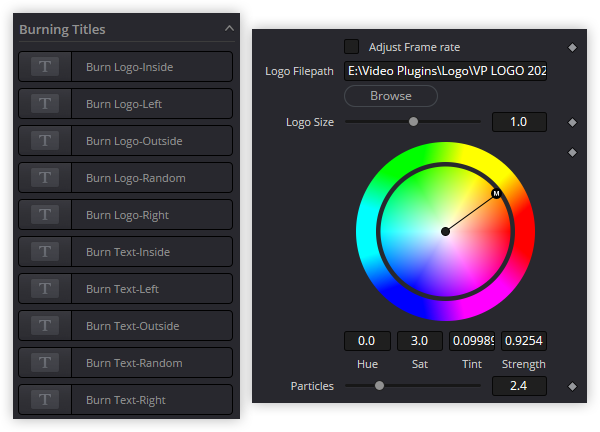Click the Burning Titles header text
This screenshot has width=600, height=432.
pos(62,29)
